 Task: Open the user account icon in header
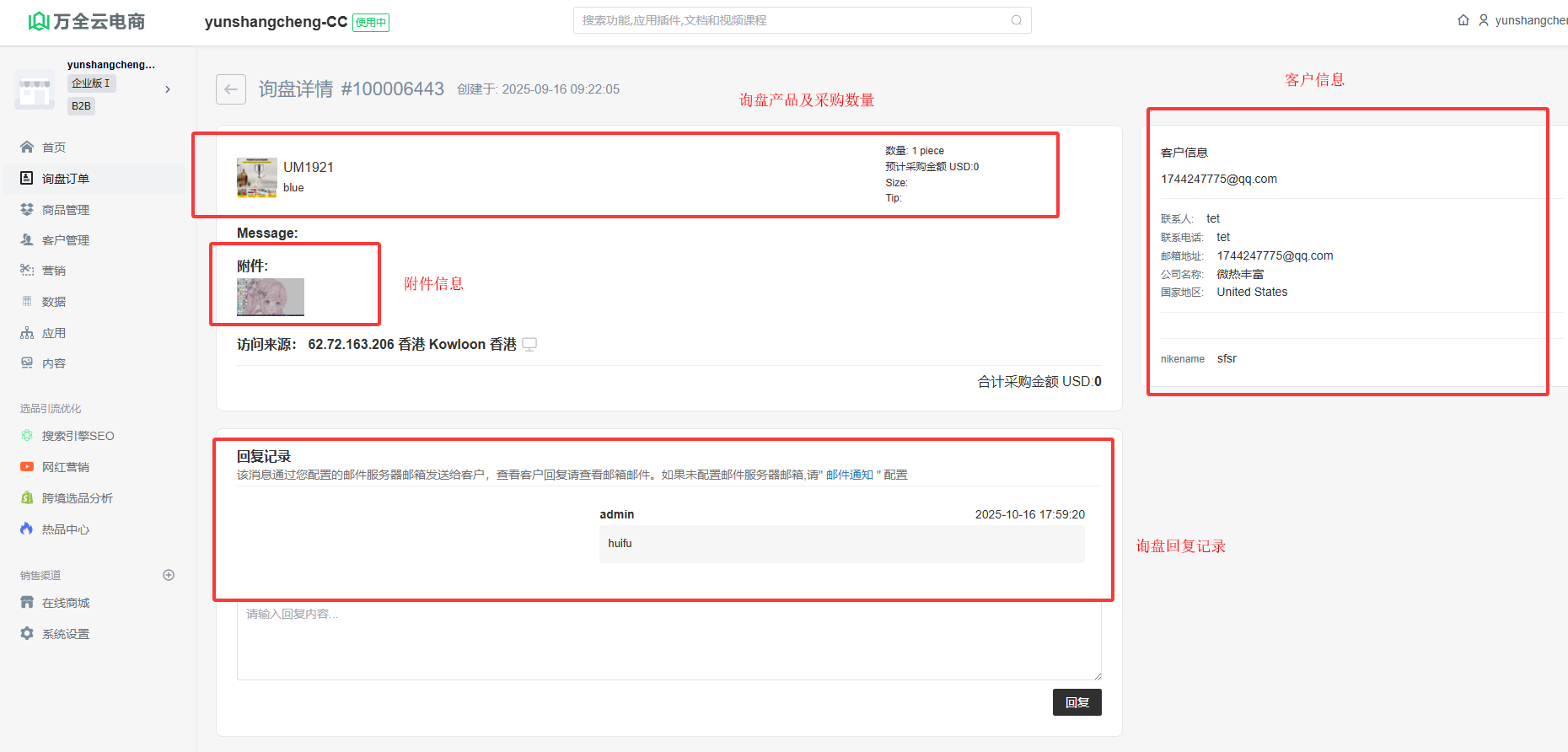1484,20
